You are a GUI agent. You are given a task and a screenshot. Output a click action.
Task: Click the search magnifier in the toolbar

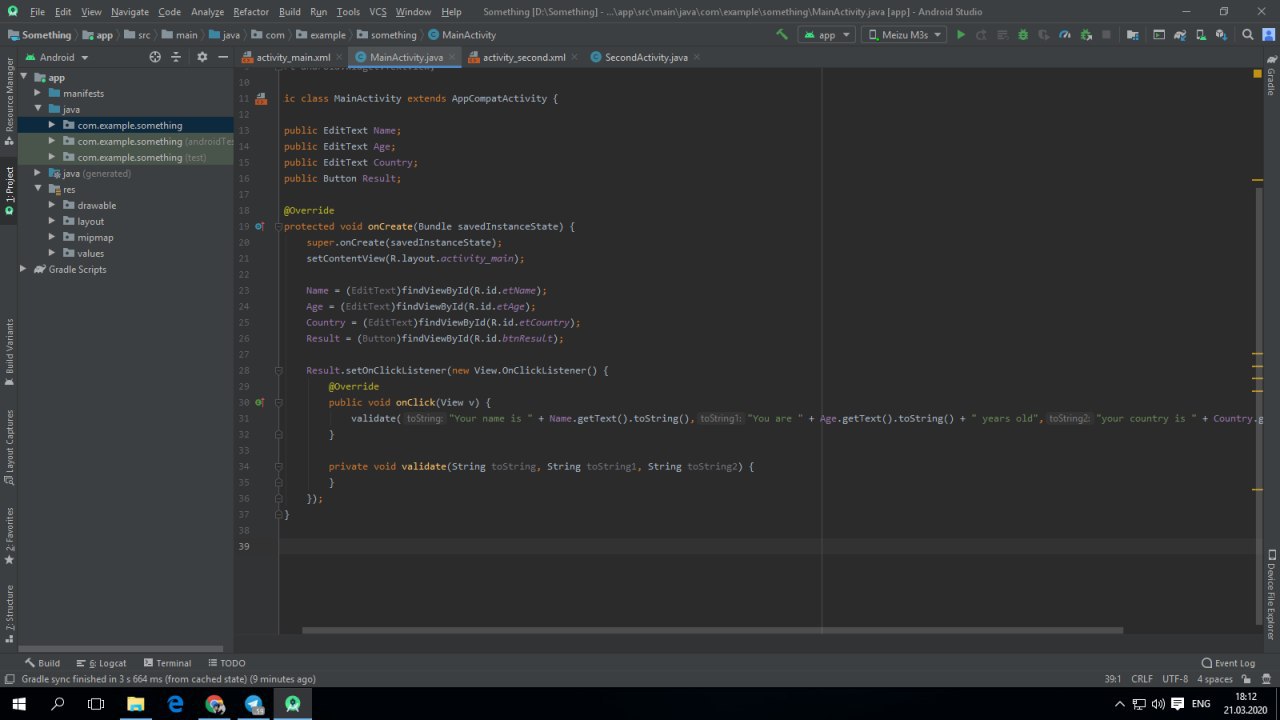tap(1248, 34)
